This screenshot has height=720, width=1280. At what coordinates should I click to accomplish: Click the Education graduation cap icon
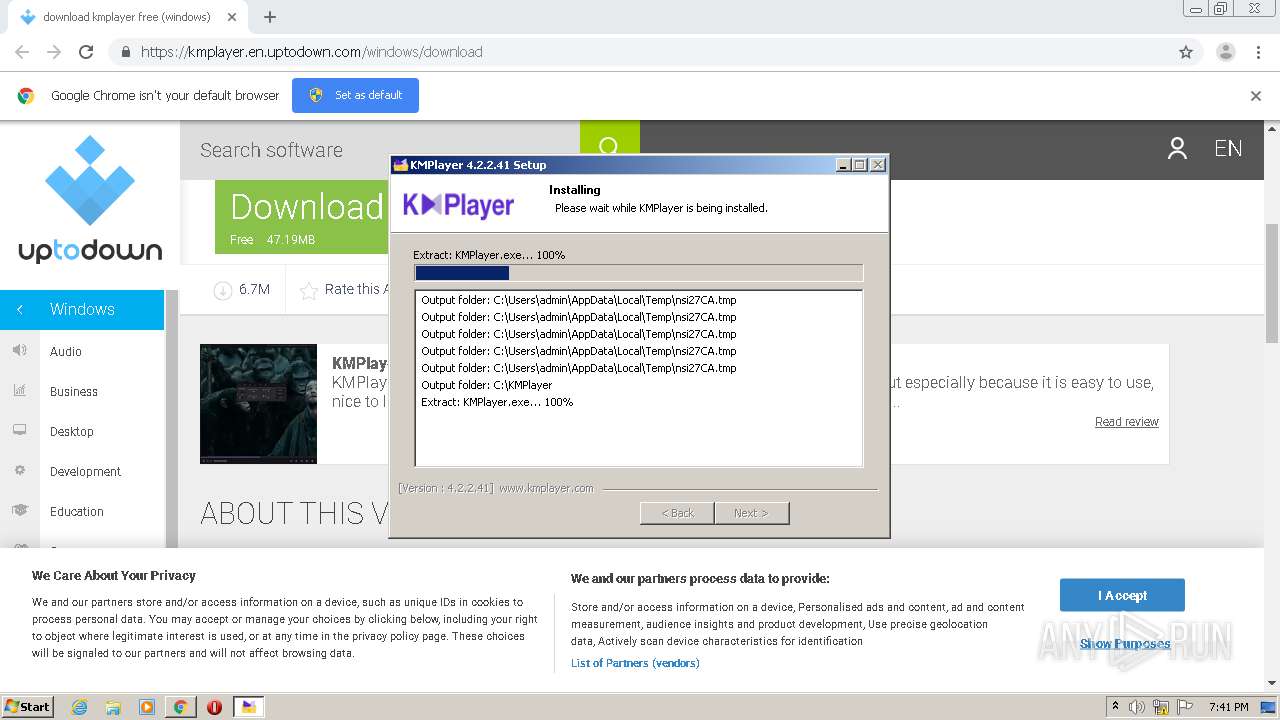[x=19, y=510]
